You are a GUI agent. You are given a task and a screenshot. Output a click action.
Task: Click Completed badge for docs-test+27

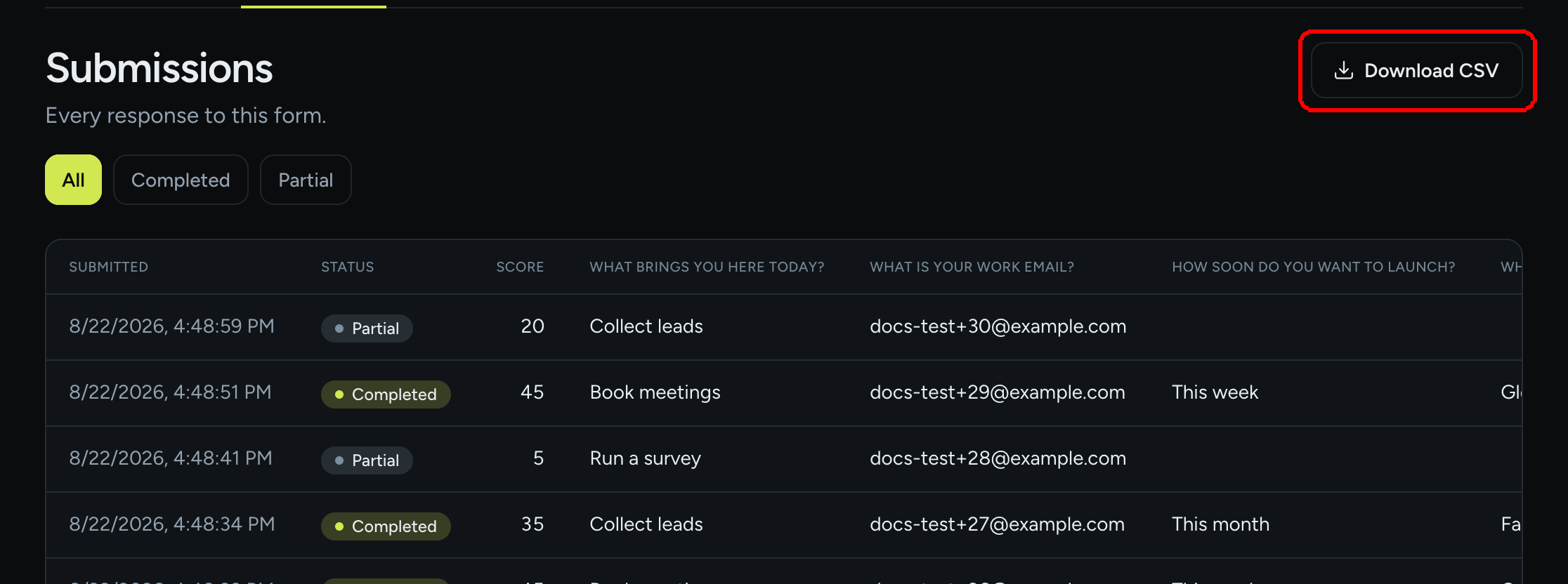386,526
